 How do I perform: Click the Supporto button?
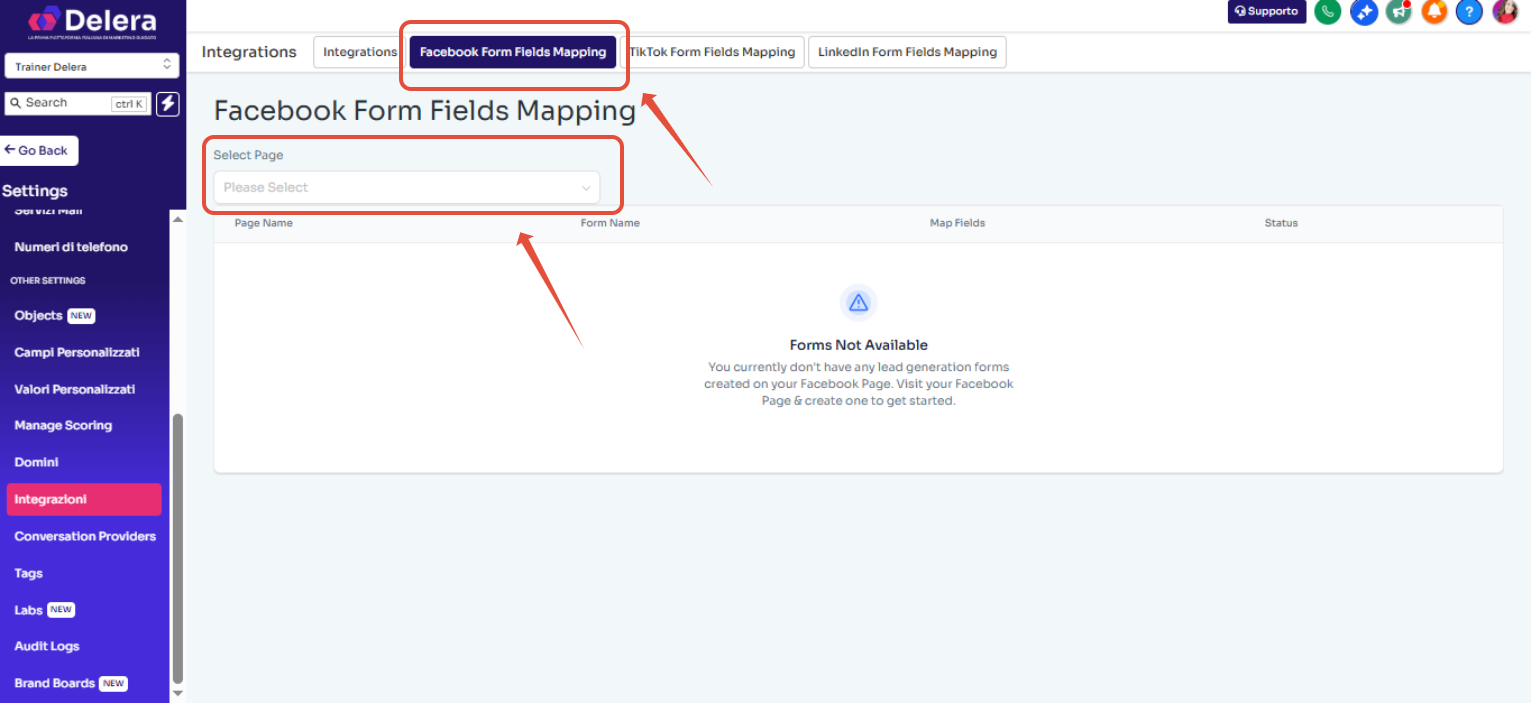tap(1267, 12)
